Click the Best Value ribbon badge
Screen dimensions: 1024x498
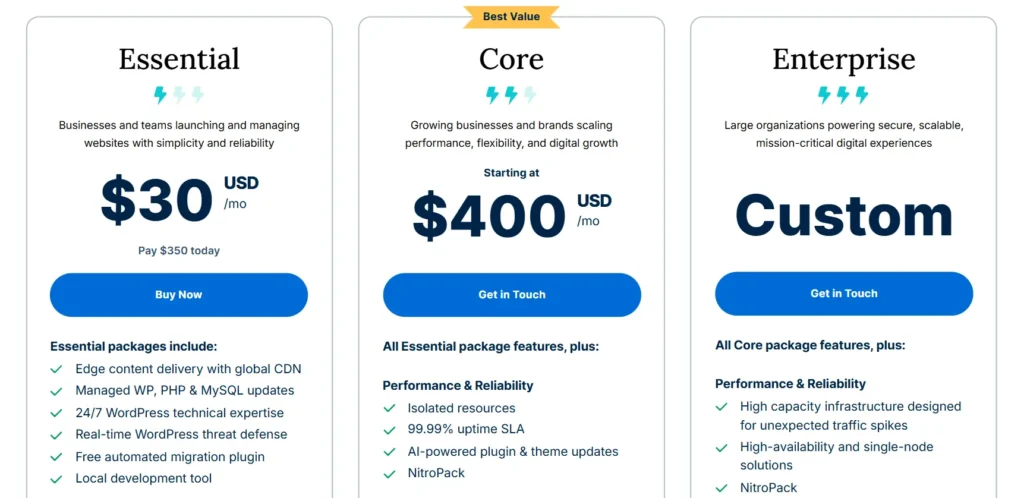pyautogui.click(x=511, y=16)
